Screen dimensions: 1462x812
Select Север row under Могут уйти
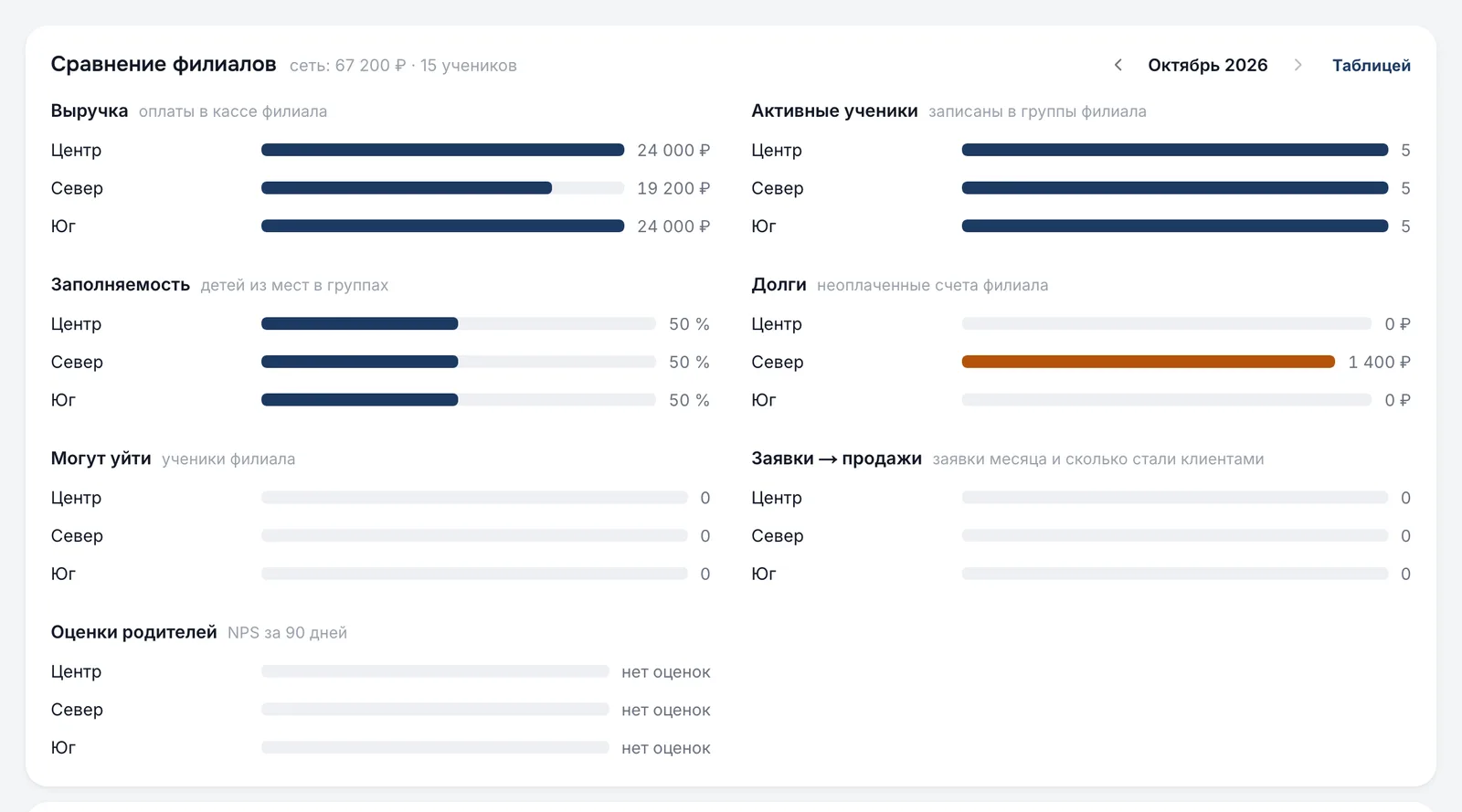(x=380, y=535)
